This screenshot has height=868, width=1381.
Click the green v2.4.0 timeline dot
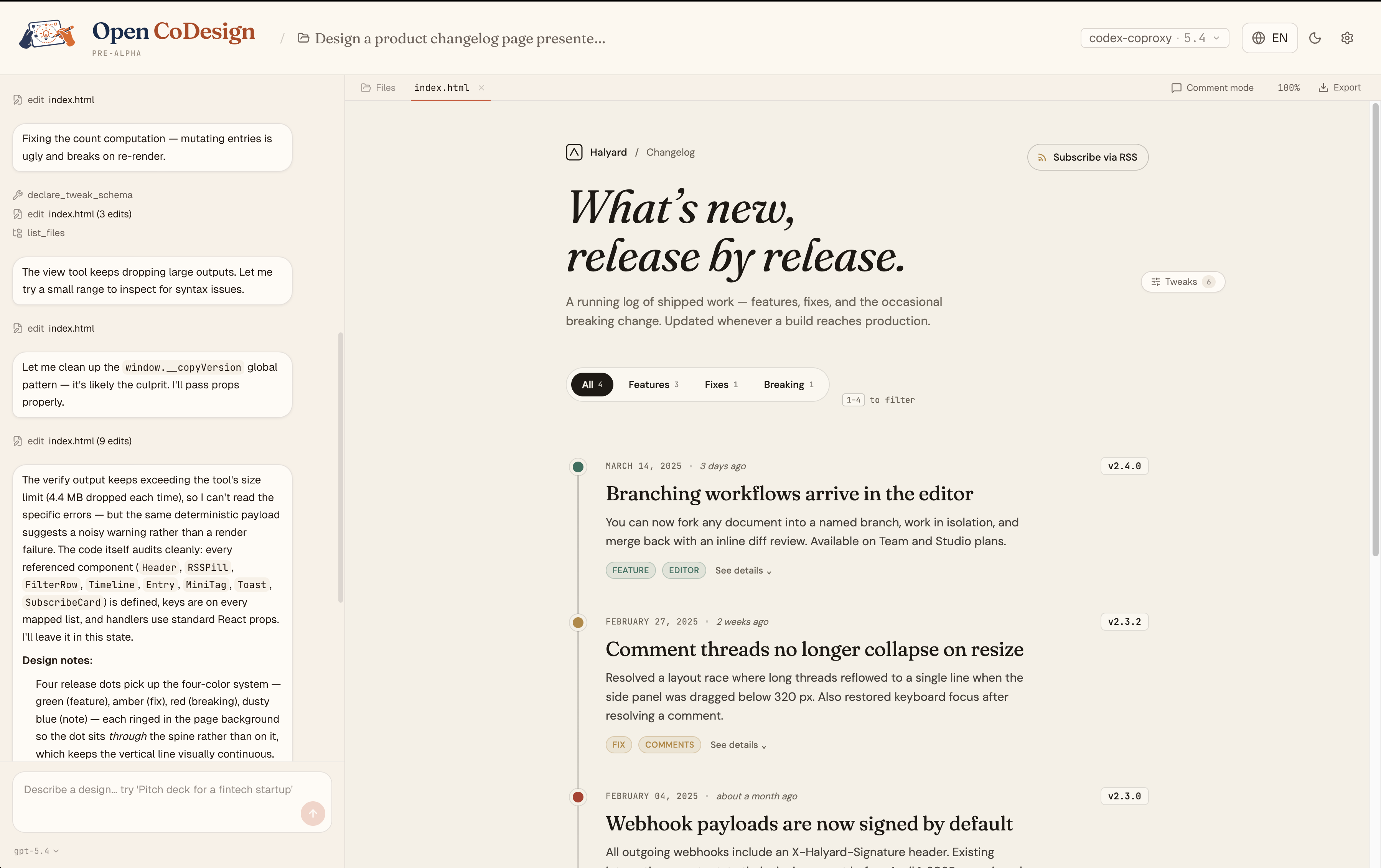(578, 467)
